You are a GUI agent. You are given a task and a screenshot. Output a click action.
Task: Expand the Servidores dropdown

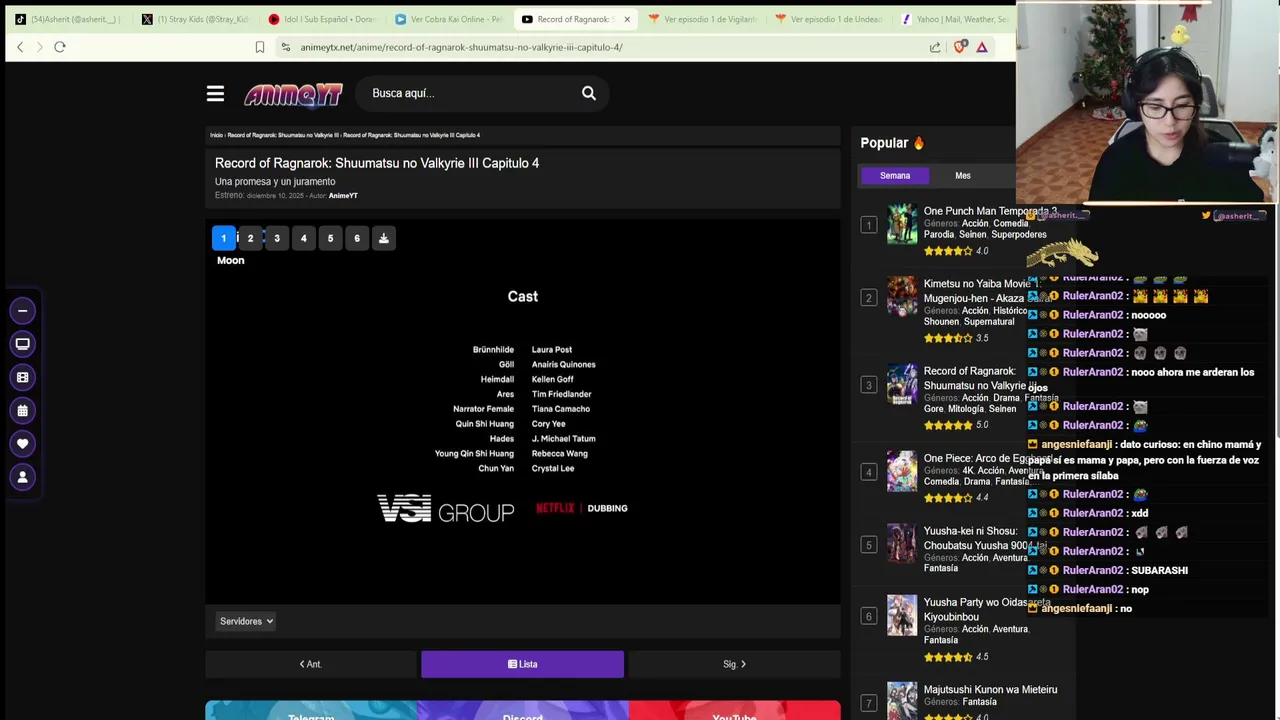[246, 621]
